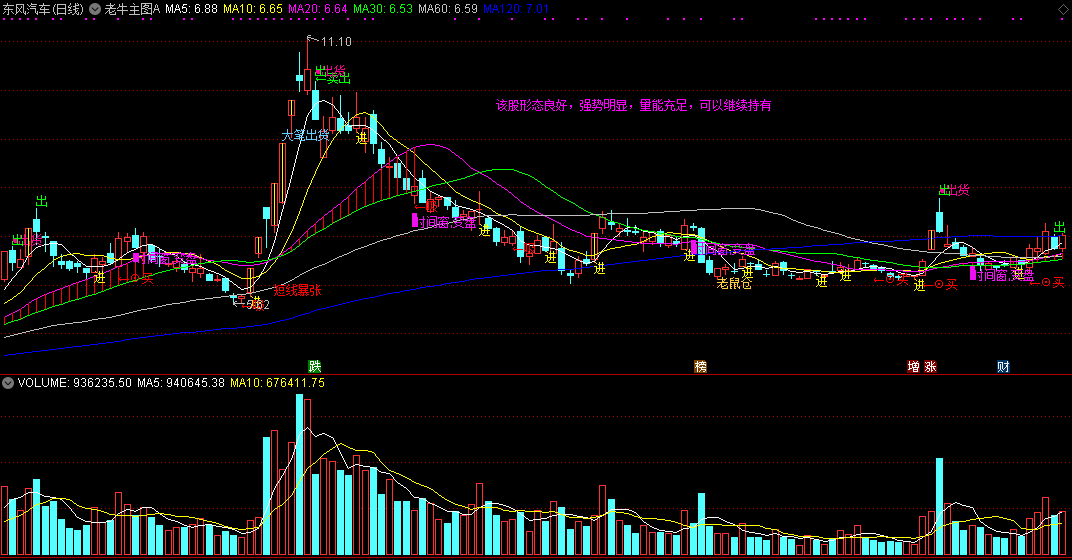This screenshot has width=1072, height=560.
Task: Click the red 短线暴涨 annotation
Action: tap(297, 291)
